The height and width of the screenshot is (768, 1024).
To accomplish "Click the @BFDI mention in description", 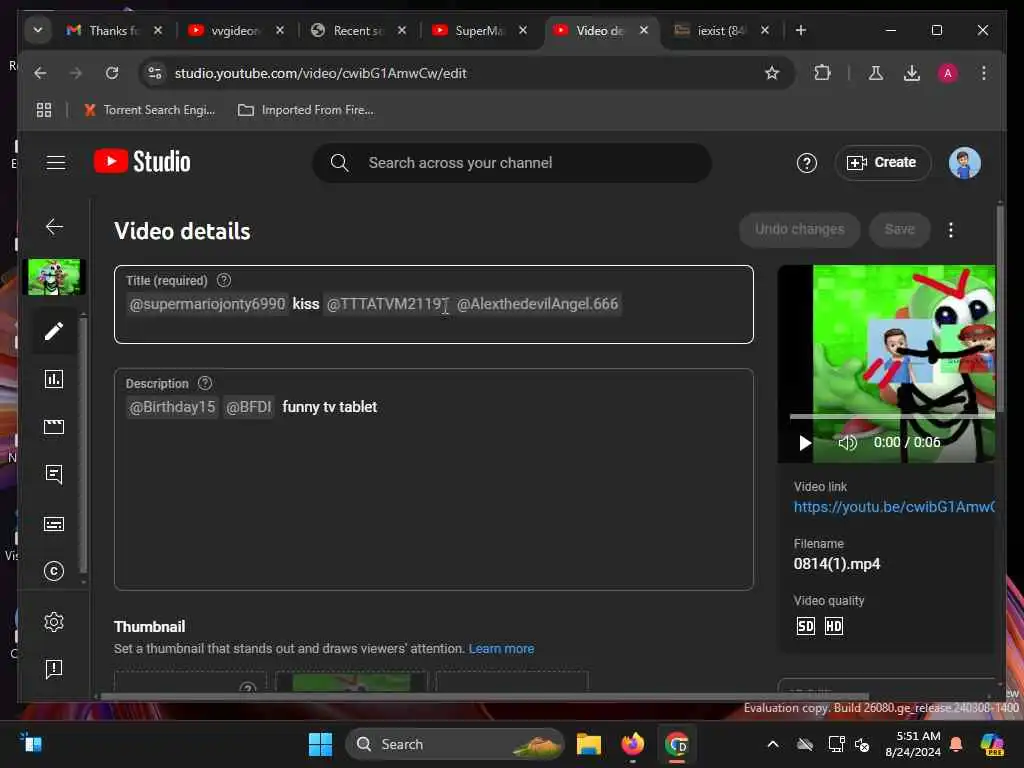I will 248,408.
